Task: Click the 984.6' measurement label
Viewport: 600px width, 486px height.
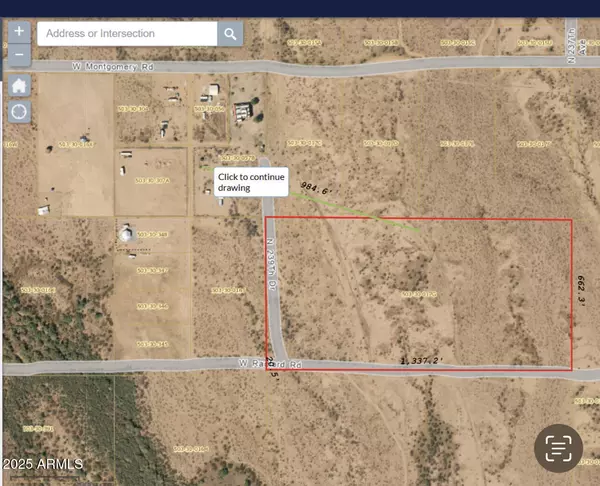Action: pos(315,188)
